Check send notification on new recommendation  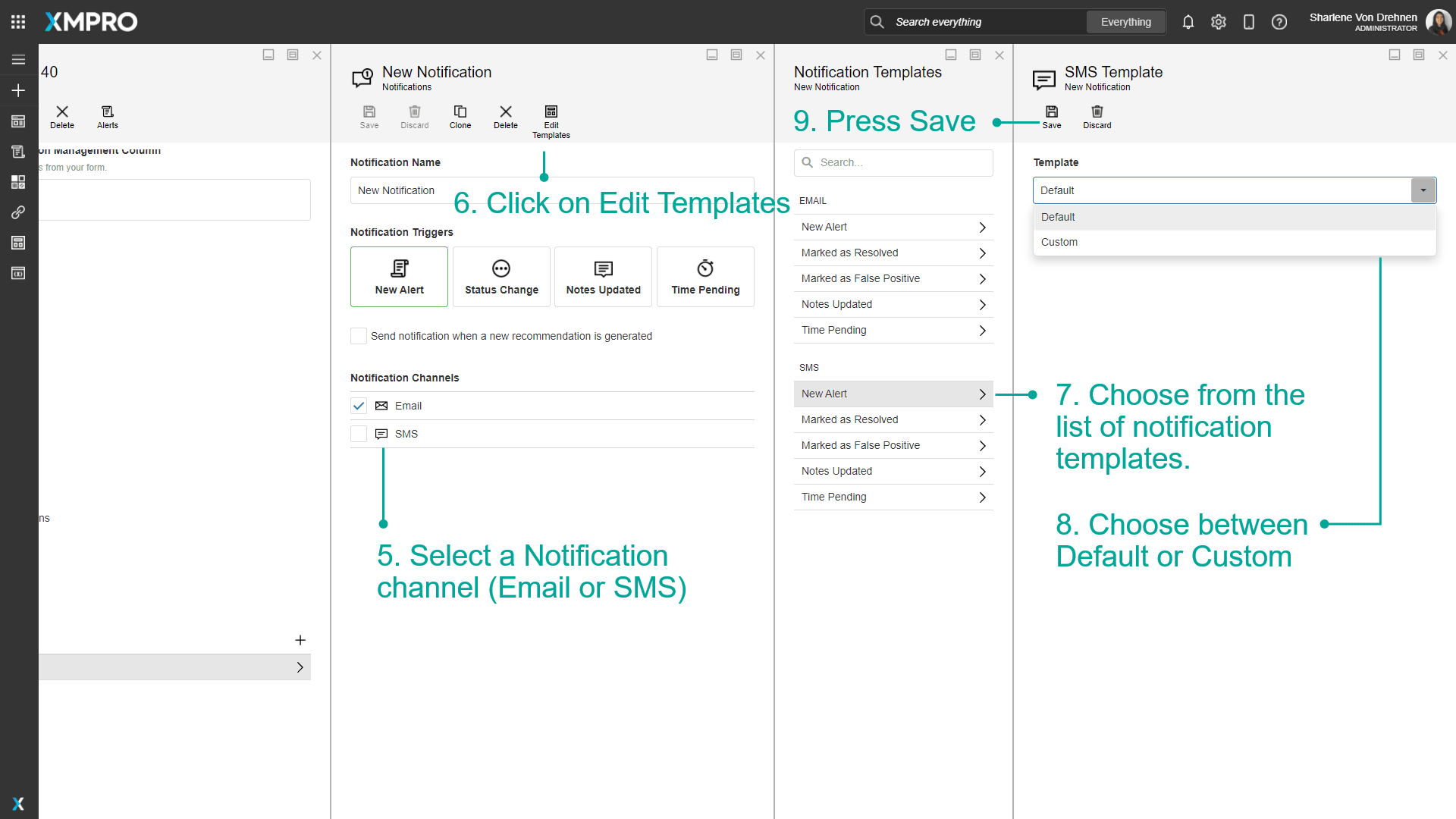coord(359,336)
